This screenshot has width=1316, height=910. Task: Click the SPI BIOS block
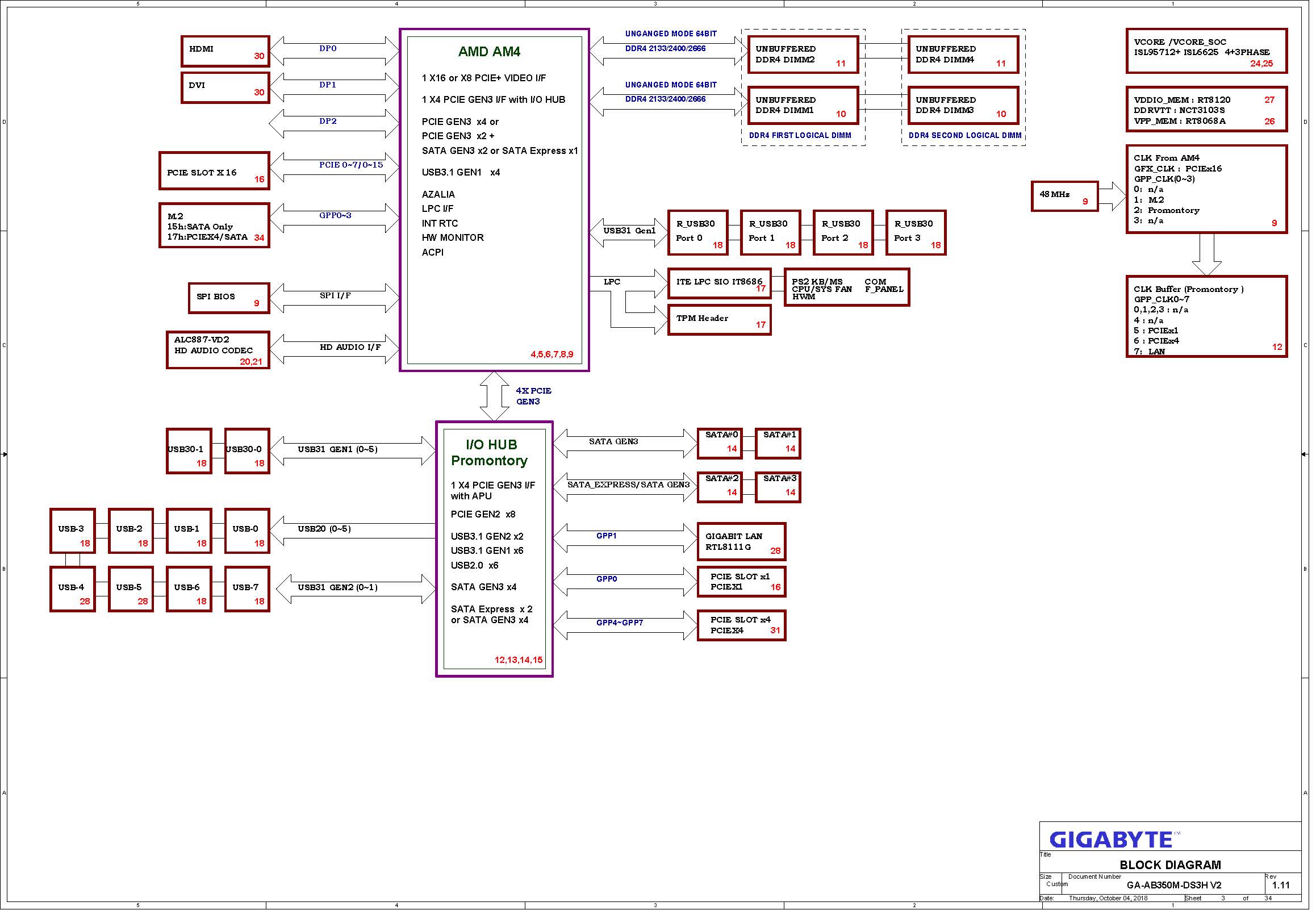[x=229, y=298]
